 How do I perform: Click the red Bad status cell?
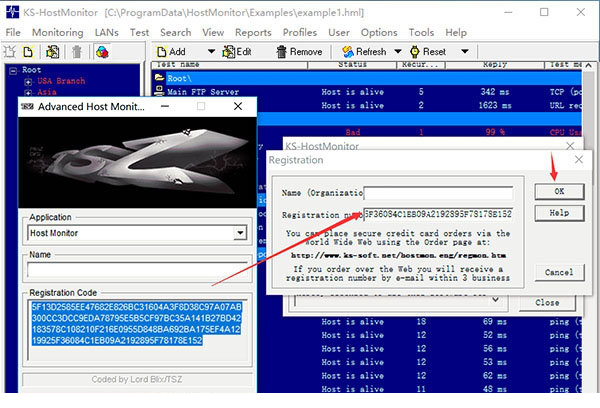tap(352, 132)
